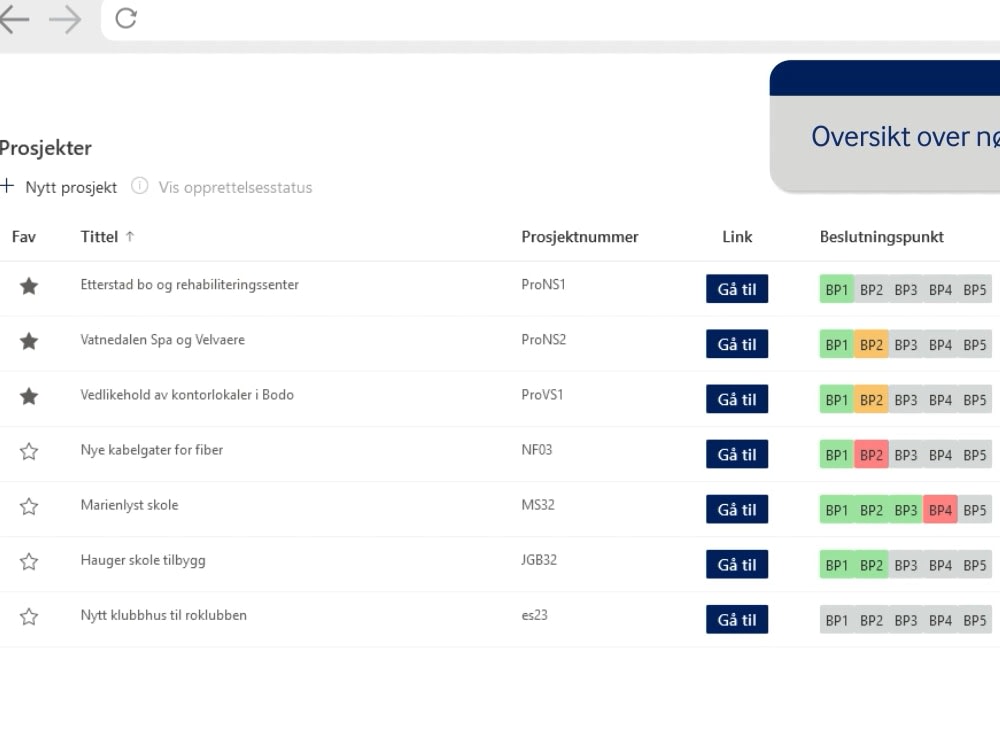Click the info icon beside Vis opprettelsesstatus

click(140, 187)
